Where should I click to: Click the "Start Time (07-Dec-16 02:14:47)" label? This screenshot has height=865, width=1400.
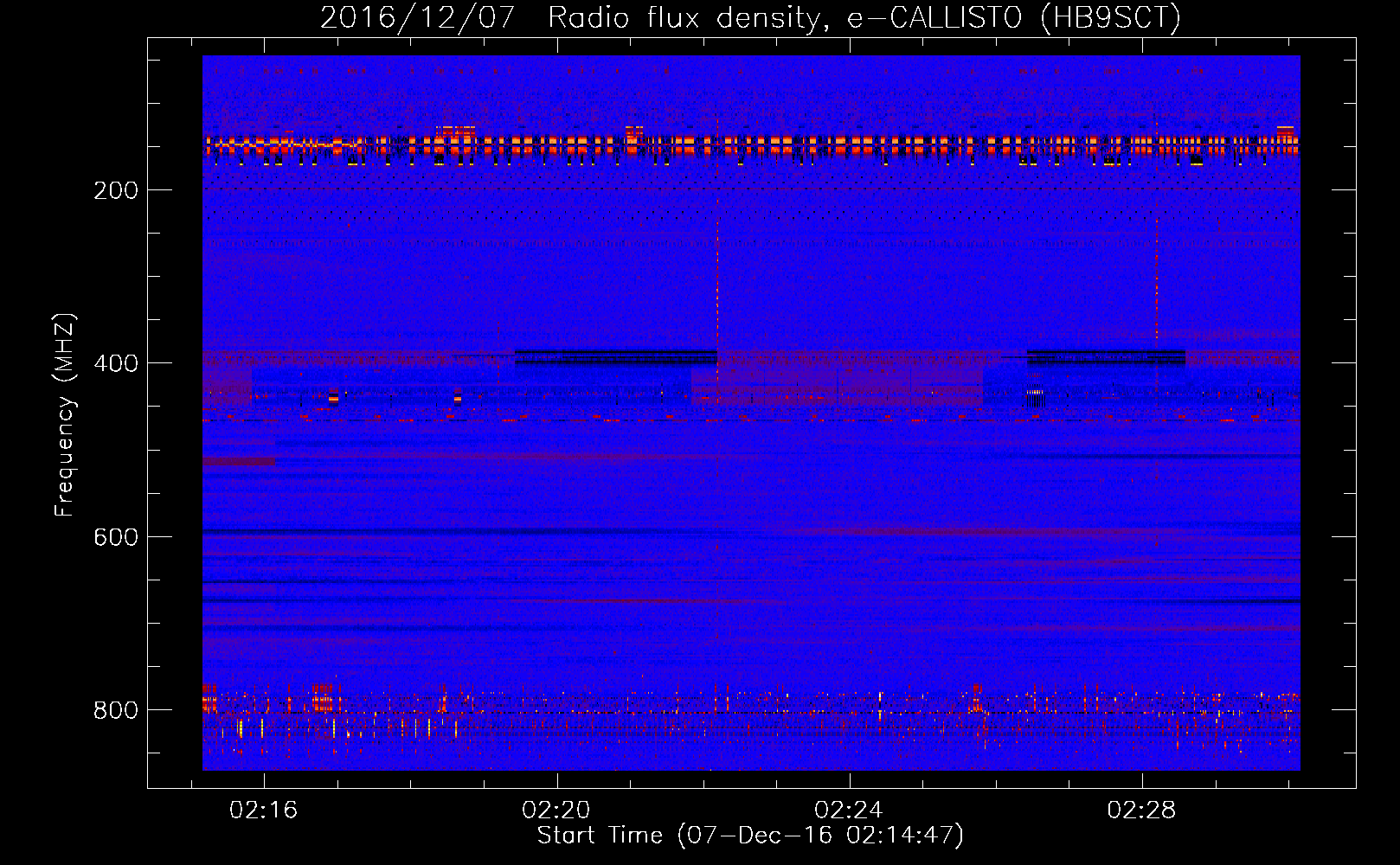(750, 836)
